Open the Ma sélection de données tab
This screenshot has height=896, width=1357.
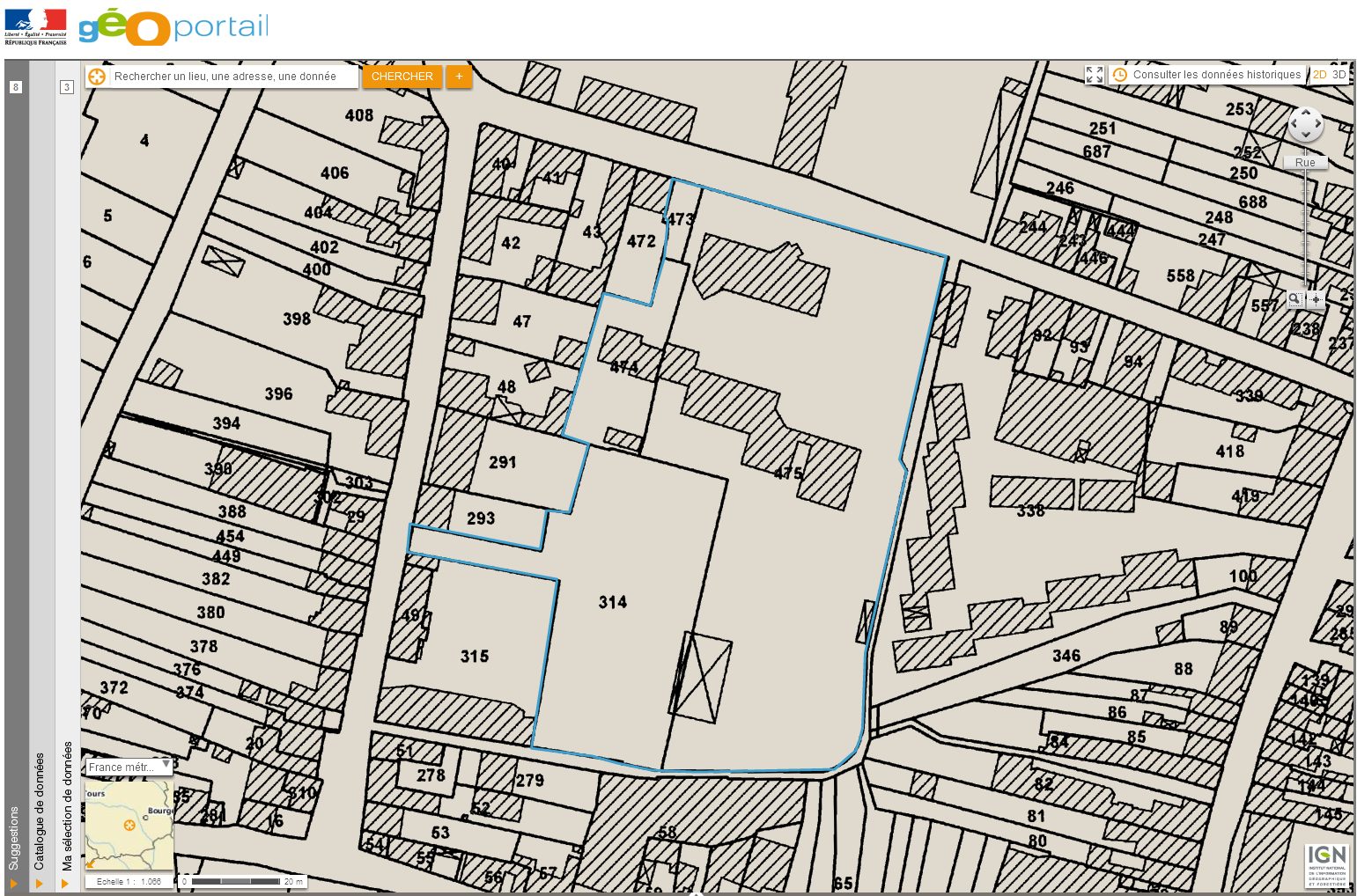[67, 805]
